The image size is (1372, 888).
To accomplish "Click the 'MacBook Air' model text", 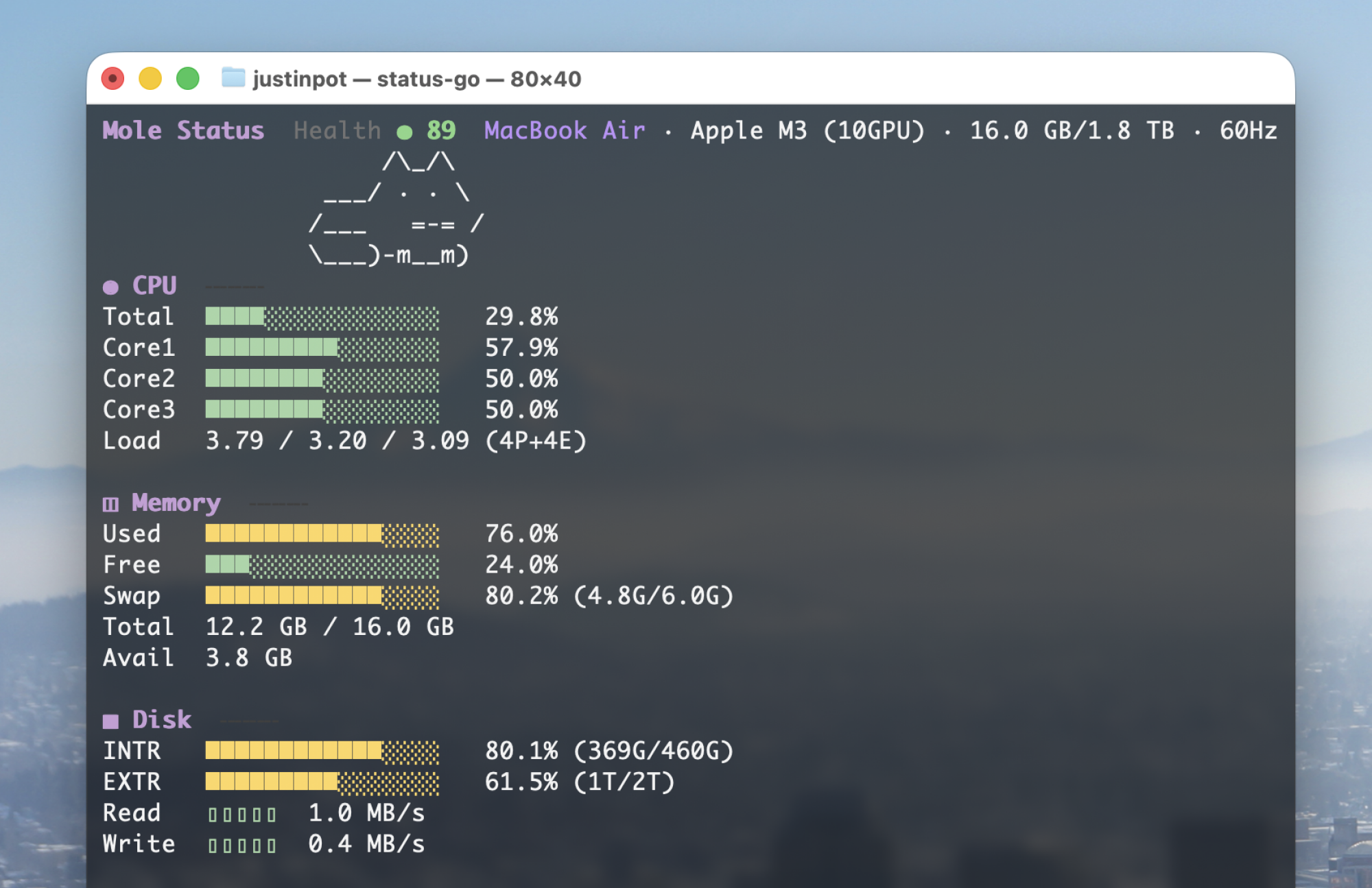I will (565, 130).
